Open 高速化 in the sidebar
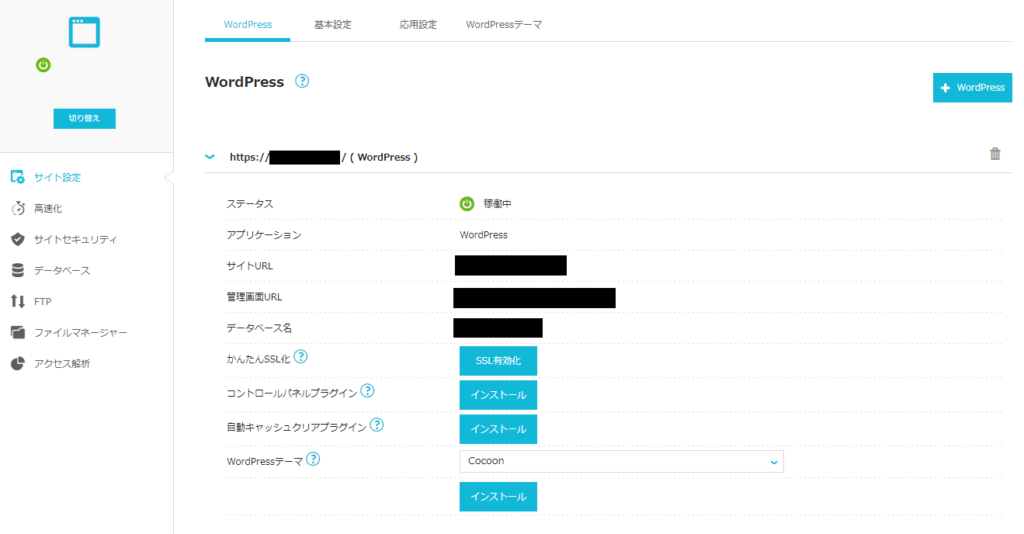 pos(48,208)
